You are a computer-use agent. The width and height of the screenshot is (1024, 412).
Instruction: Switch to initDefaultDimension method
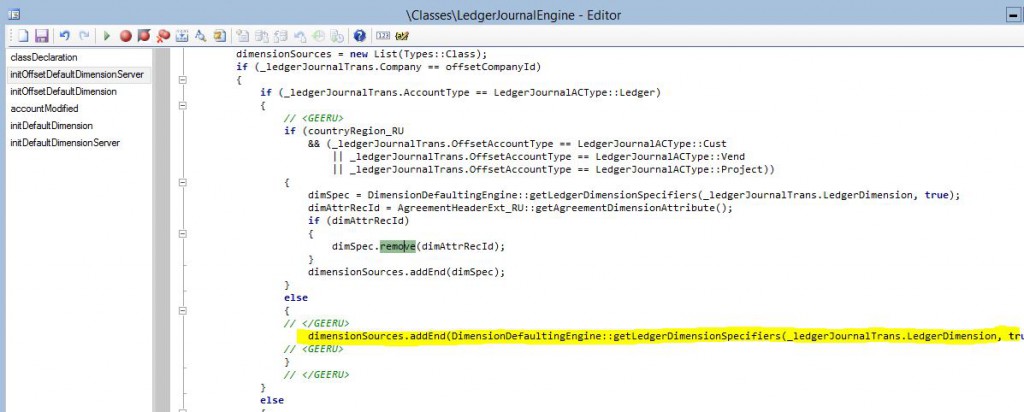pos(51,126)
